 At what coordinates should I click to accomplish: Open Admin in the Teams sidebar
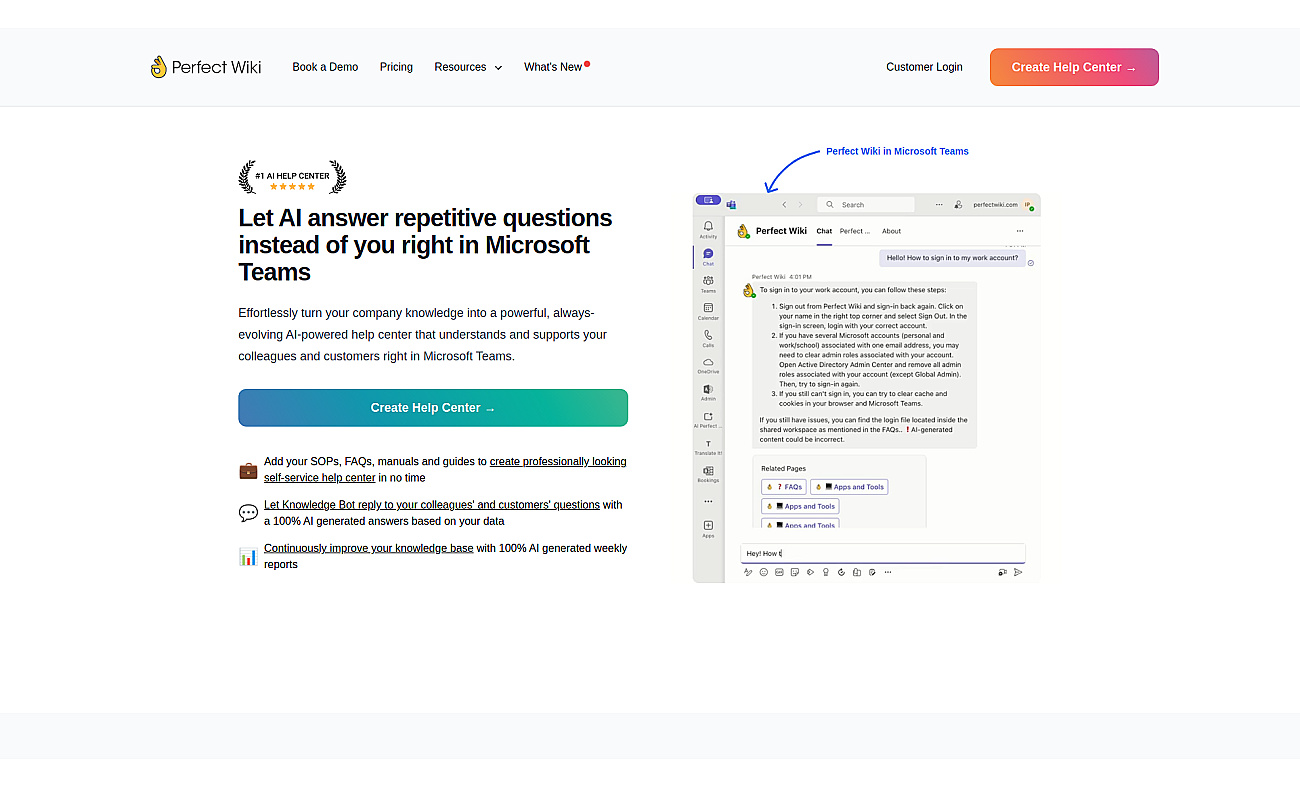(708, 392)
